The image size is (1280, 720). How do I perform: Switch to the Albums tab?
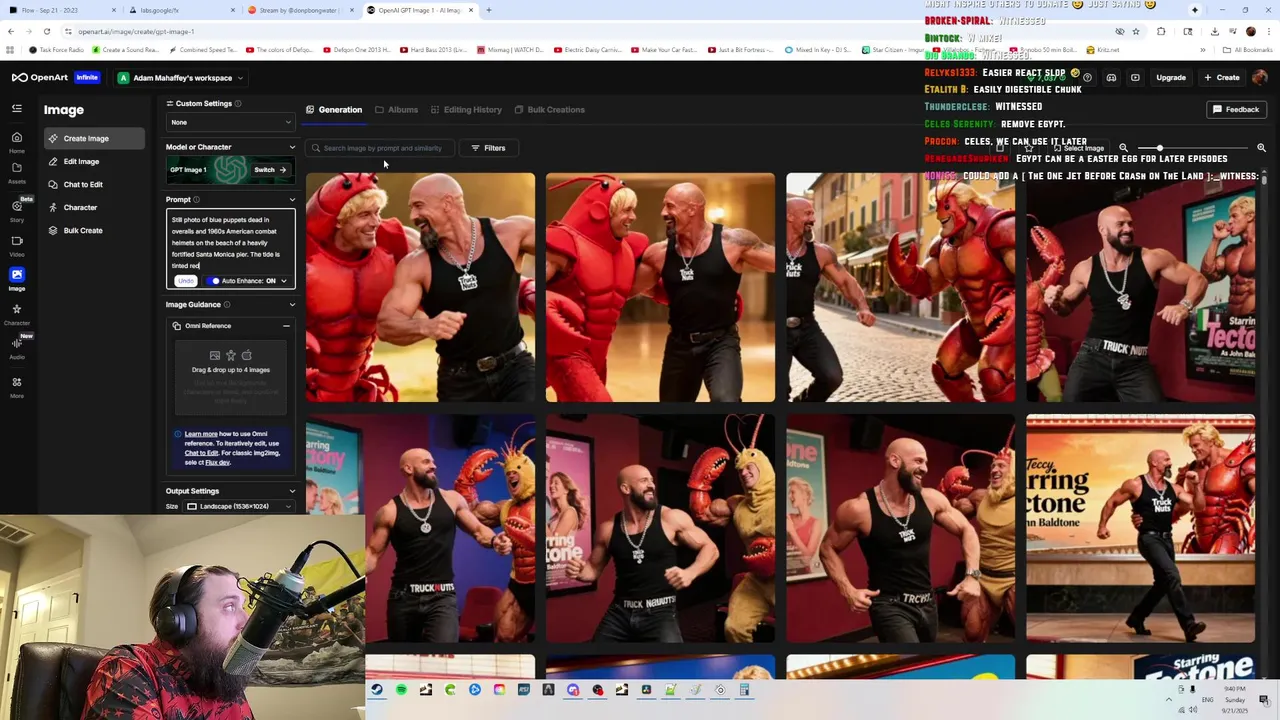coord(396,109)
